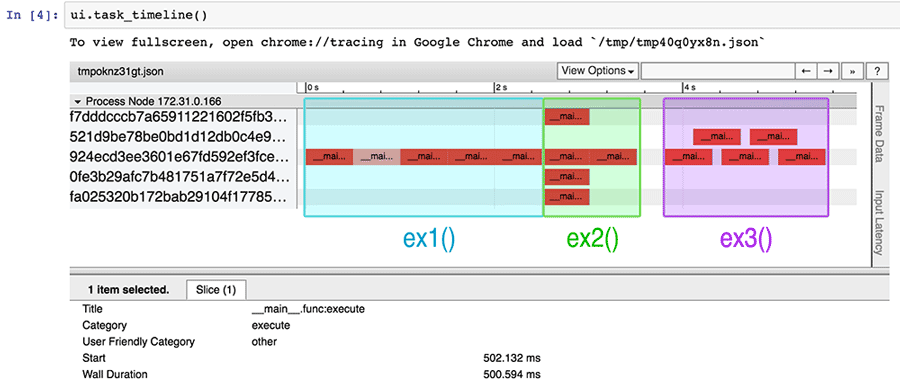The image size is (900, 384).
Task: Open the Input Latency side panel
Action: pyautogui.click(x=878, y=223)
